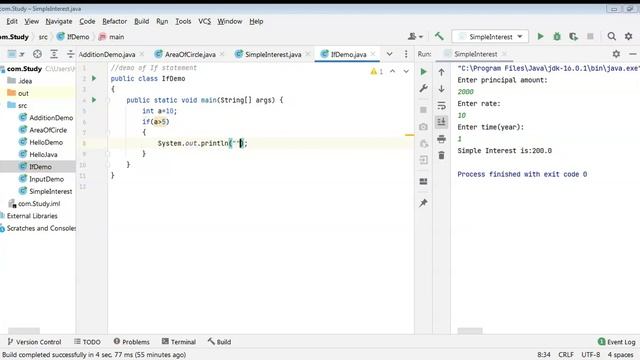Viewport: 640px width, 360px height.
Task: Switch to AreaOfCircle.java editor tab
Action: 190,54
